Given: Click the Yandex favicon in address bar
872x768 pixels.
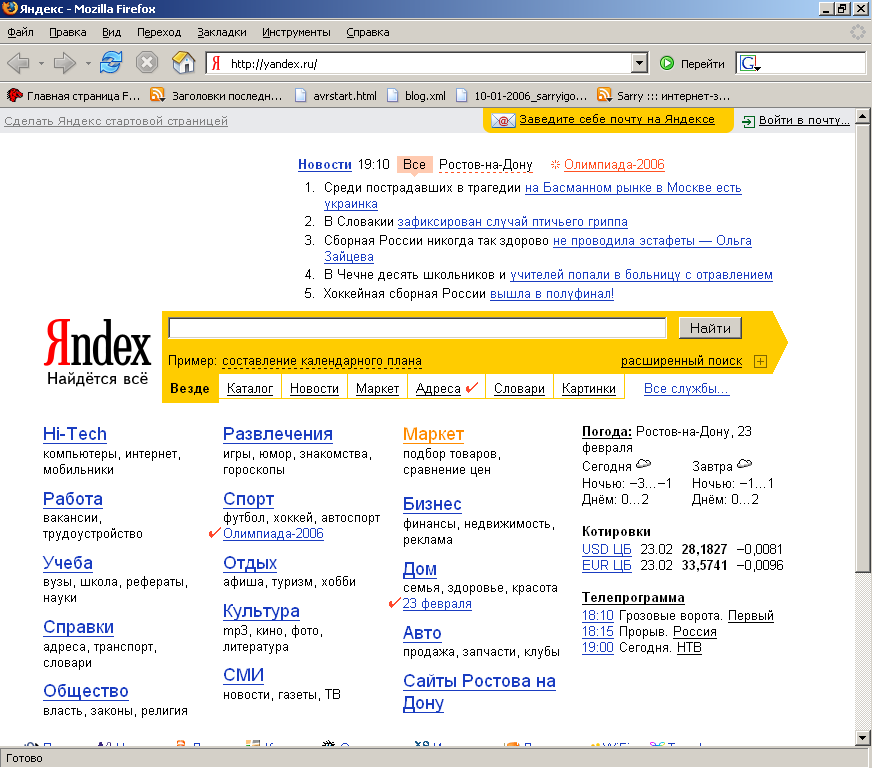Looking at the screenshot, I should [216, 63].
